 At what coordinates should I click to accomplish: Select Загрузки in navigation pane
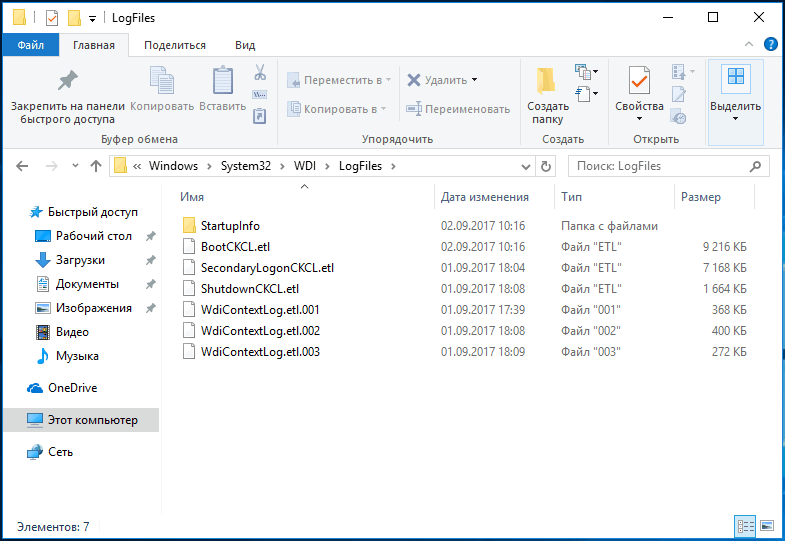pyautogui.click(x=80, y=260)
